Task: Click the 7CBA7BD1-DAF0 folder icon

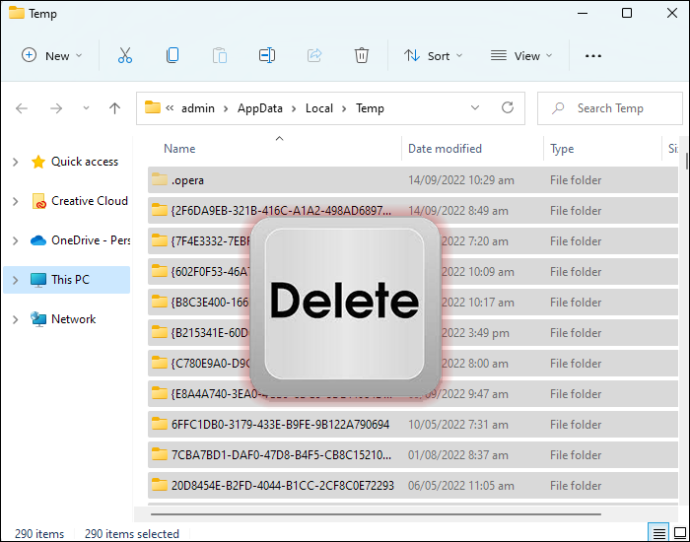Action: (x=159, y=454)
